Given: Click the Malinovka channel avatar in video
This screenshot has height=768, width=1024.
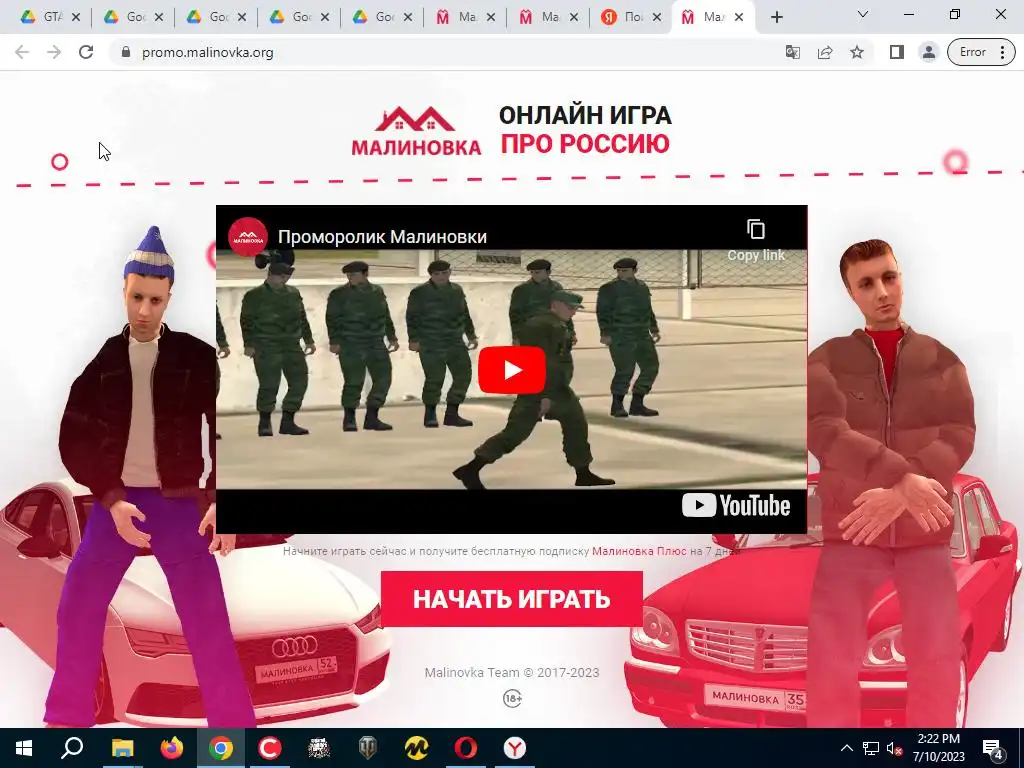Looking at the screenshot, I should 248,236.
